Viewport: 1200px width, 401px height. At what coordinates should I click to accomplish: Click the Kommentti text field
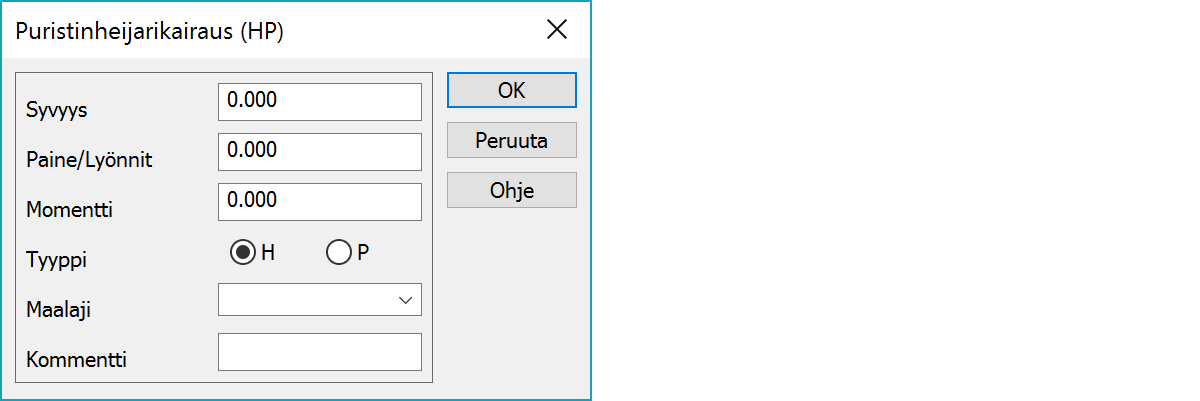point(319,352)
